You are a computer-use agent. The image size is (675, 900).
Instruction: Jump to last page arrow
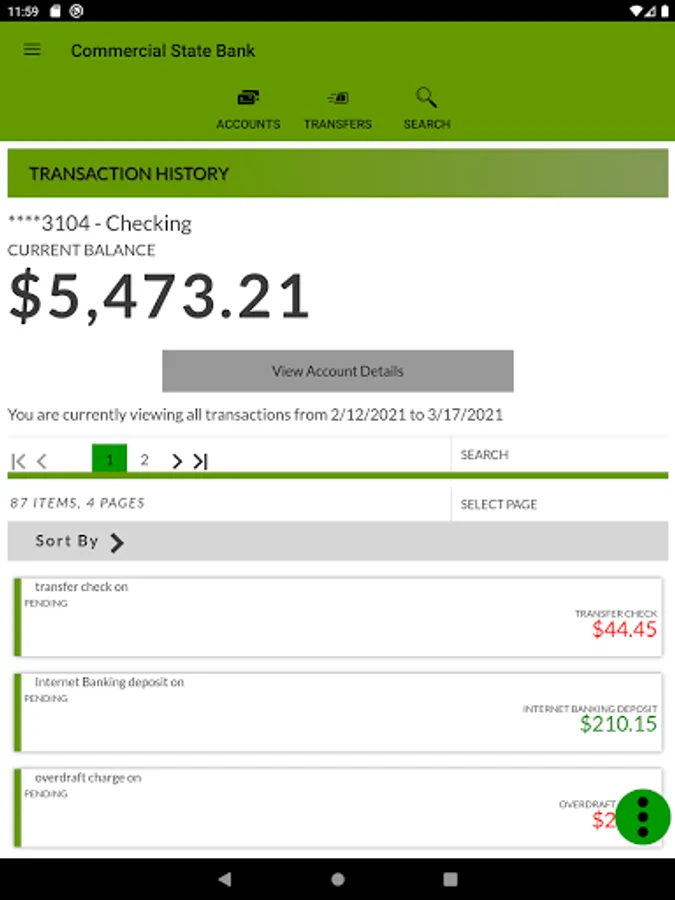(200, 461)
